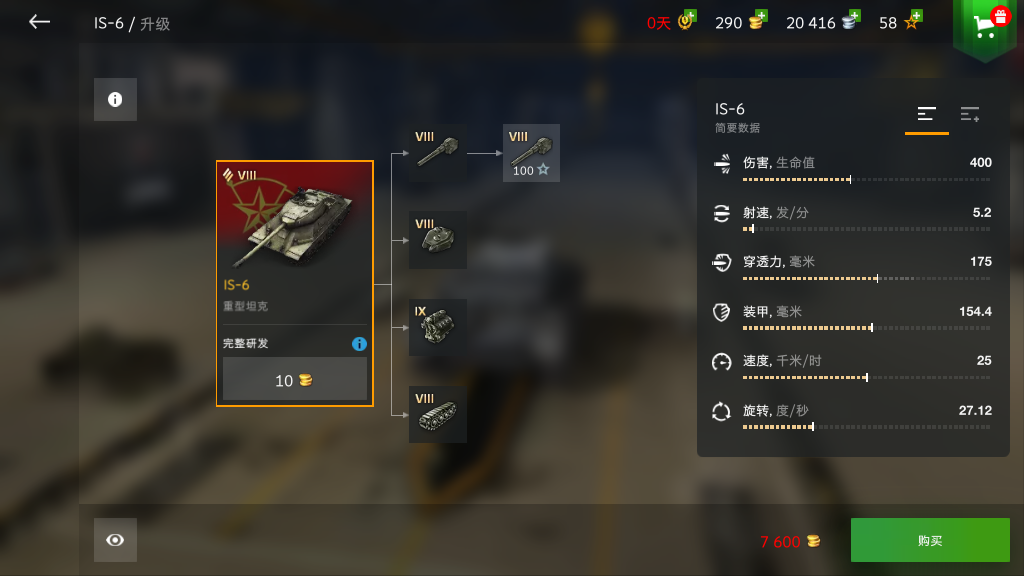The width and height of the screenshot is (1024, 576).
Task: Select the IS-6 tank card
Action: [x=295, y=283]
